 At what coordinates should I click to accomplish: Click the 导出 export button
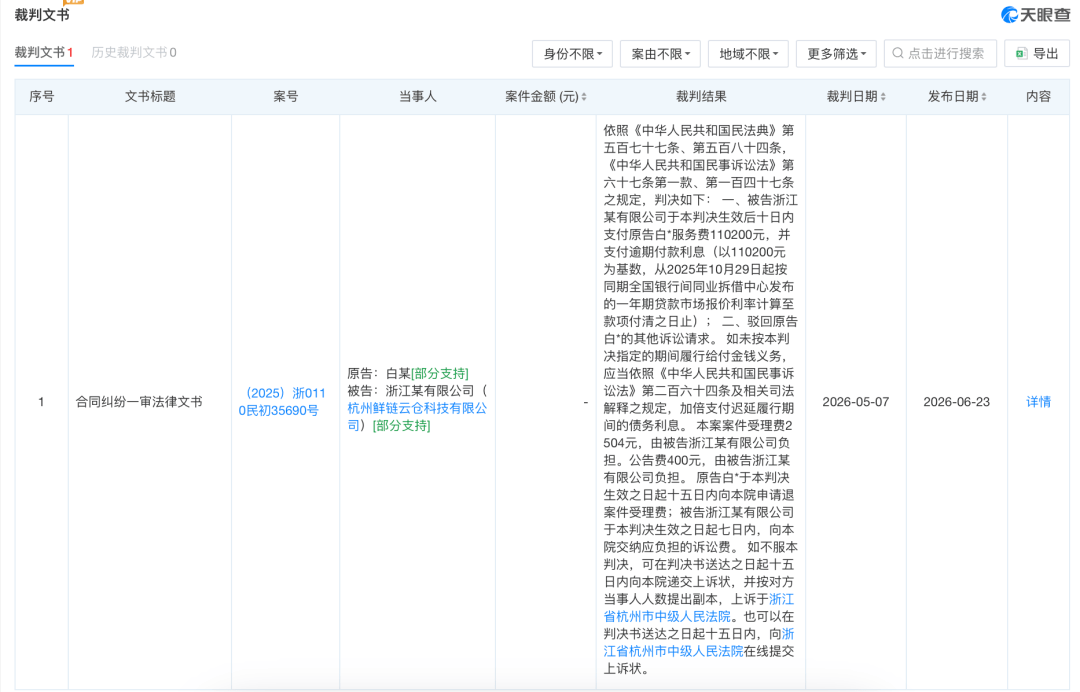point(1037,54)
